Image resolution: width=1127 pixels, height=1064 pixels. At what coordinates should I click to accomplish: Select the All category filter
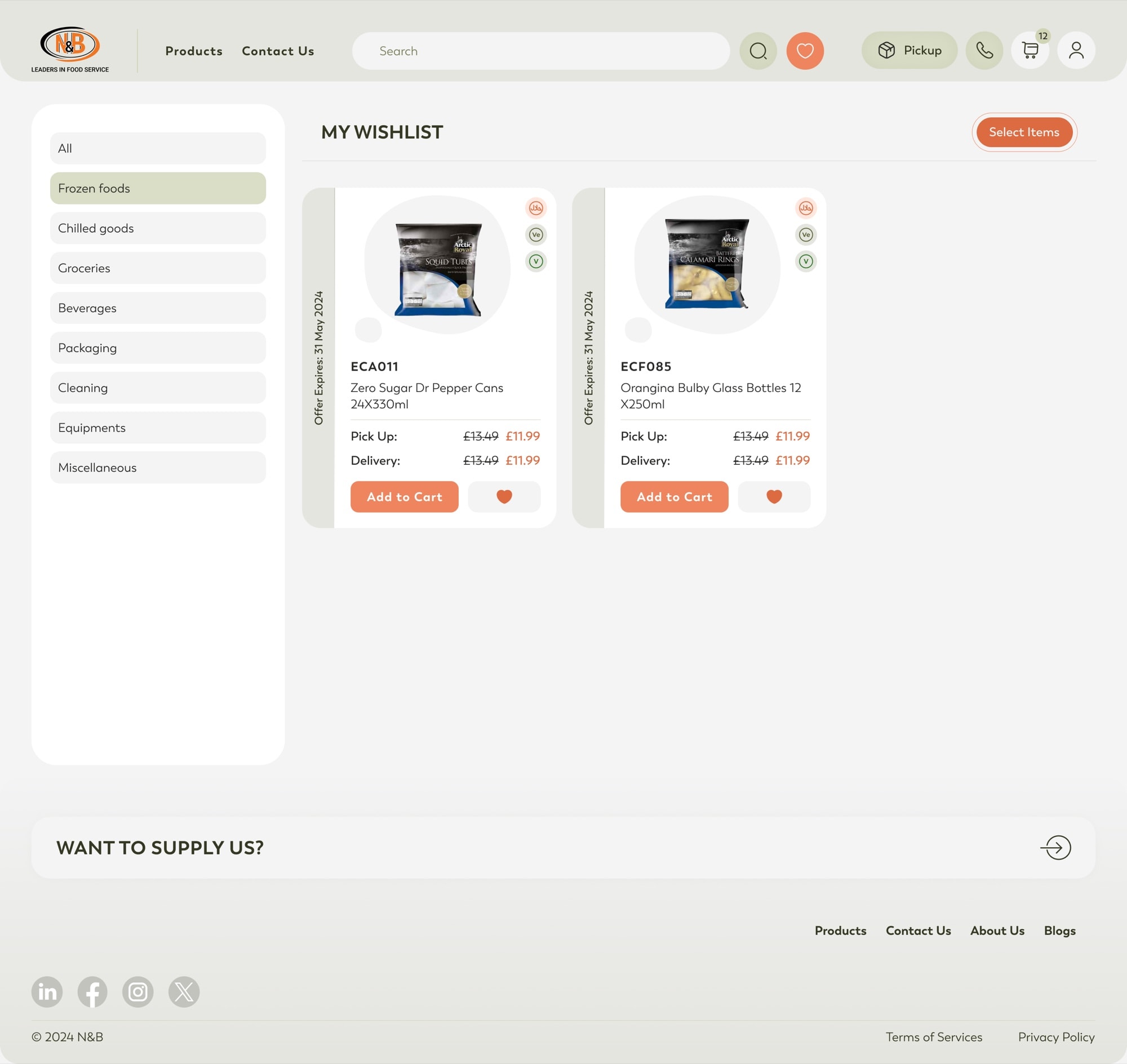point(158,149)
